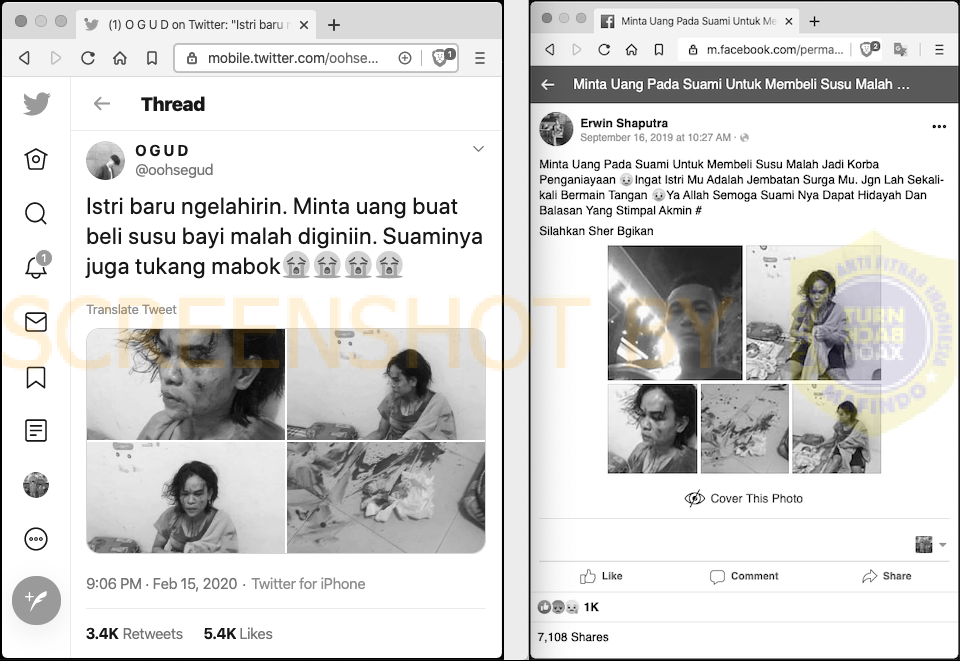Open the Facebook browser hamburger menu
The width and height of the screenshot is (960, 661).
pos(939,50)
